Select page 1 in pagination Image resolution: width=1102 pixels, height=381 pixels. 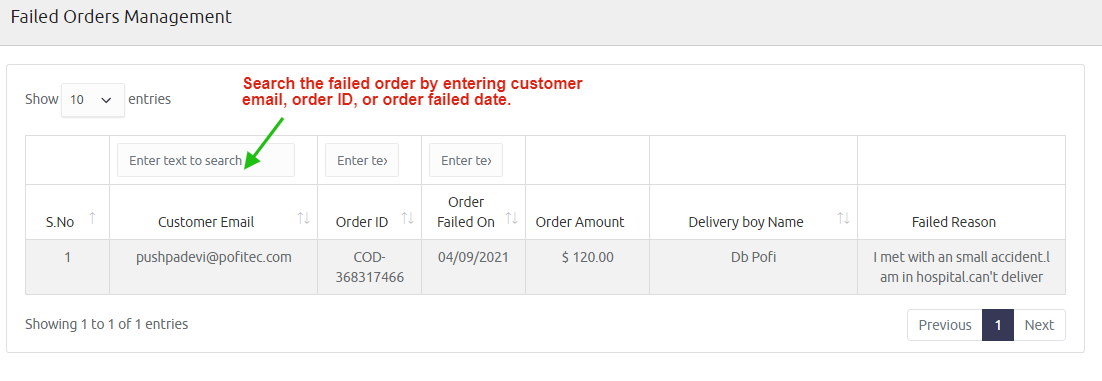[x=998, y=325]
